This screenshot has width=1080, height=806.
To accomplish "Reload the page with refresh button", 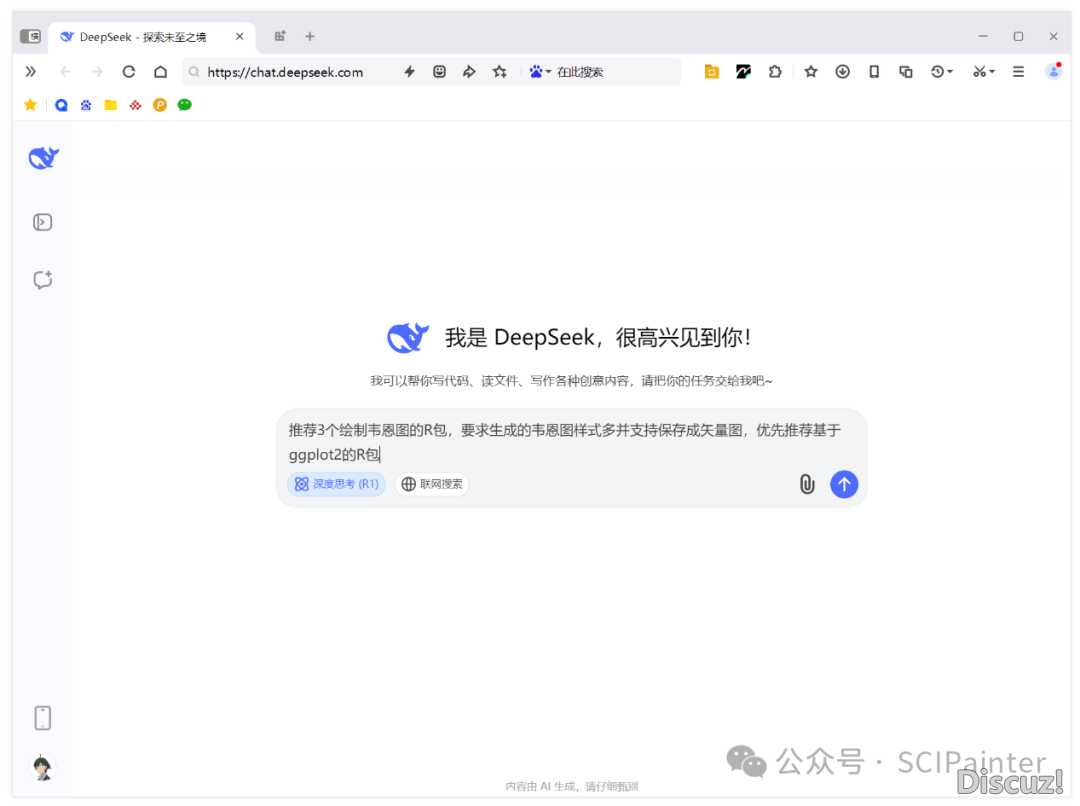I will (128, 72).
